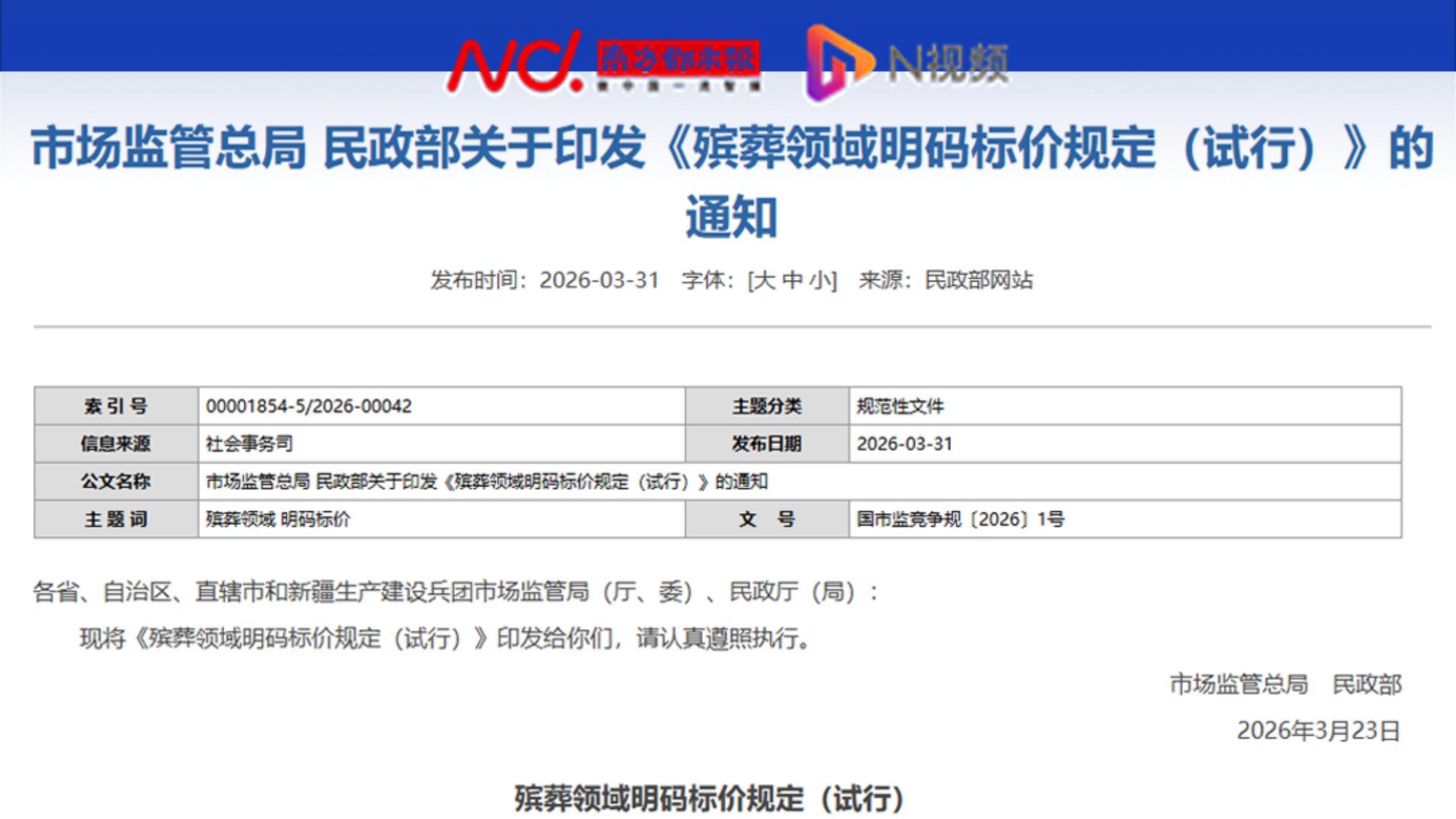Click the 索引号 header cell
Viewport: 1456px width, 819px height.
click(x=116, y=406)
